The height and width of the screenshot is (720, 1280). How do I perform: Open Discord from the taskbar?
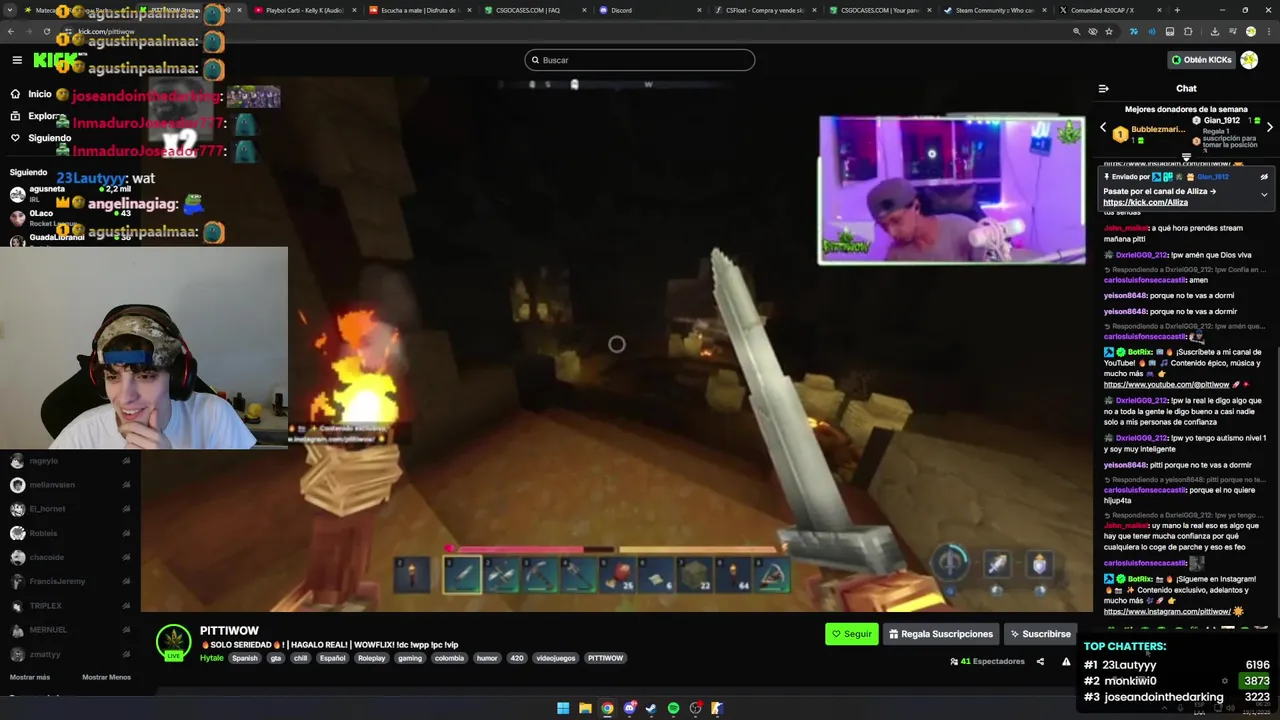pos(629,708)
